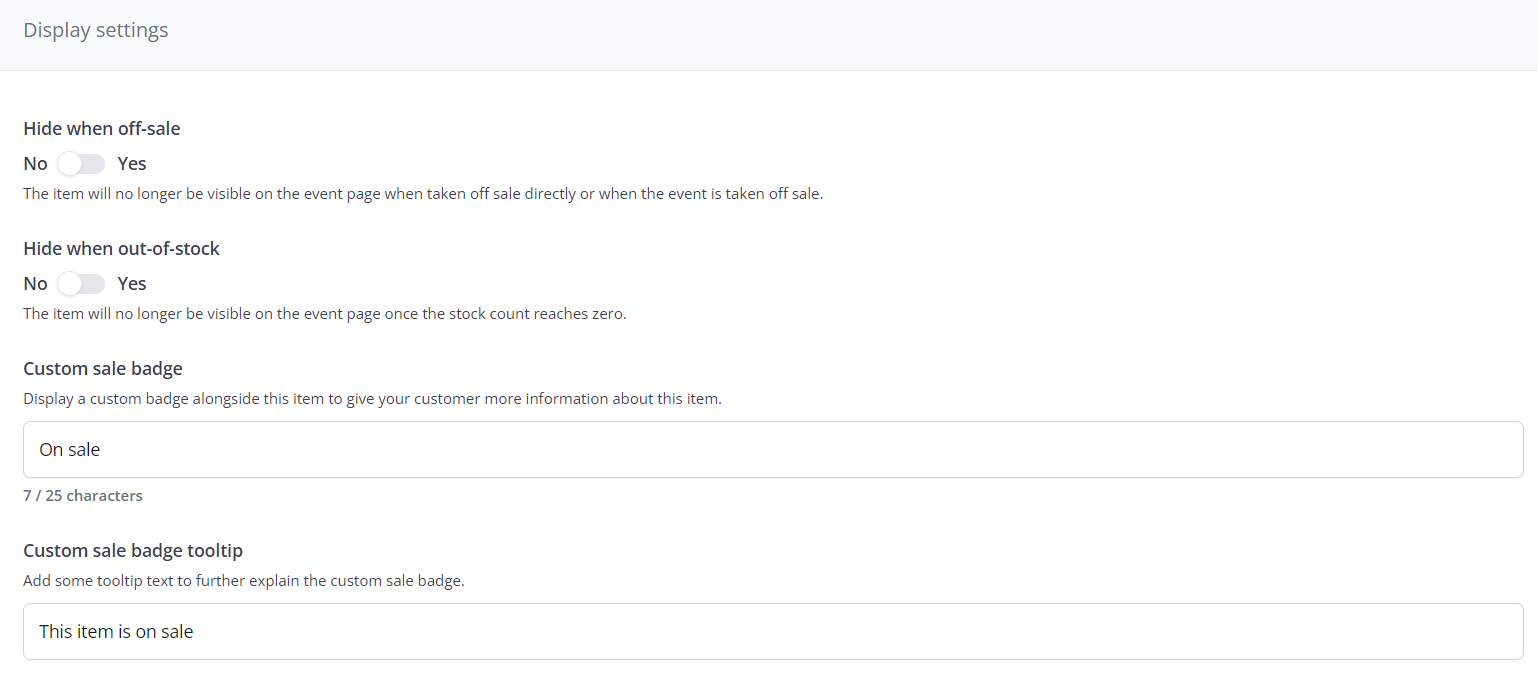1538x683 pixels.
Task: Click the '7 / 25 characters' counter
Action: pyautogui.click(x=83, y=496)
